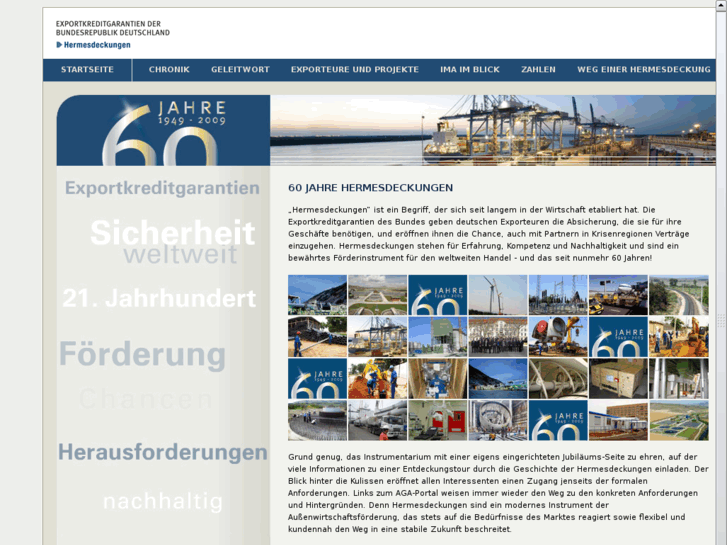727x545 pixels.
Task: Open IMA im Blick section
Action: 470,70
